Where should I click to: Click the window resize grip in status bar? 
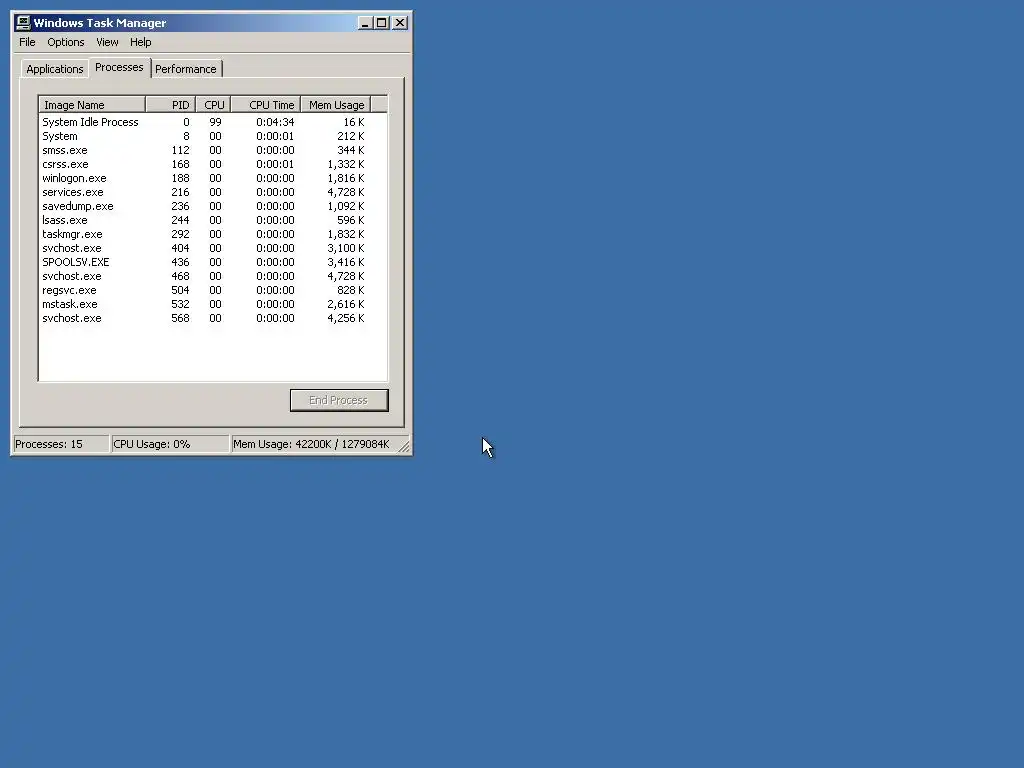(404, 446)
